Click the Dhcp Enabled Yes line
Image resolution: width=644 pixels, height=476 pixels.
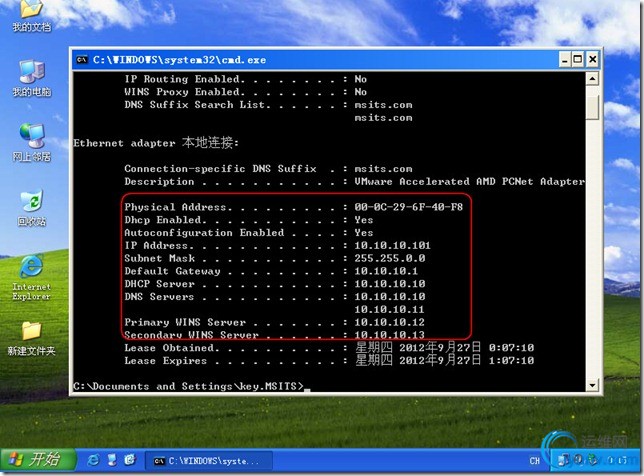(249, 220)
